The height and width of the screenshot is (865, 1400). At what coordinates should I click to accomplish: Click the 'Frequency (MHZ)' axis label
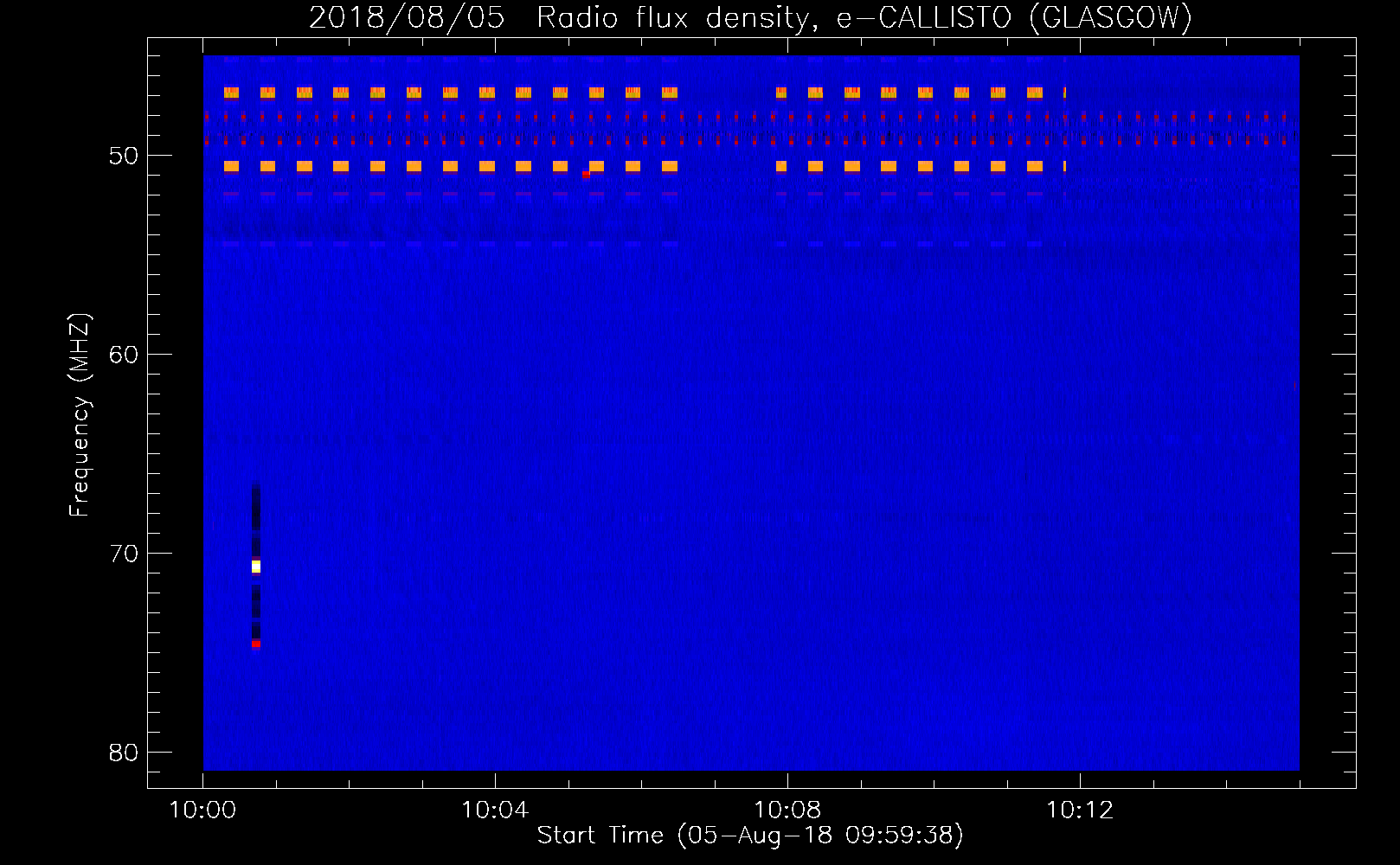click(x=80, y=415)
